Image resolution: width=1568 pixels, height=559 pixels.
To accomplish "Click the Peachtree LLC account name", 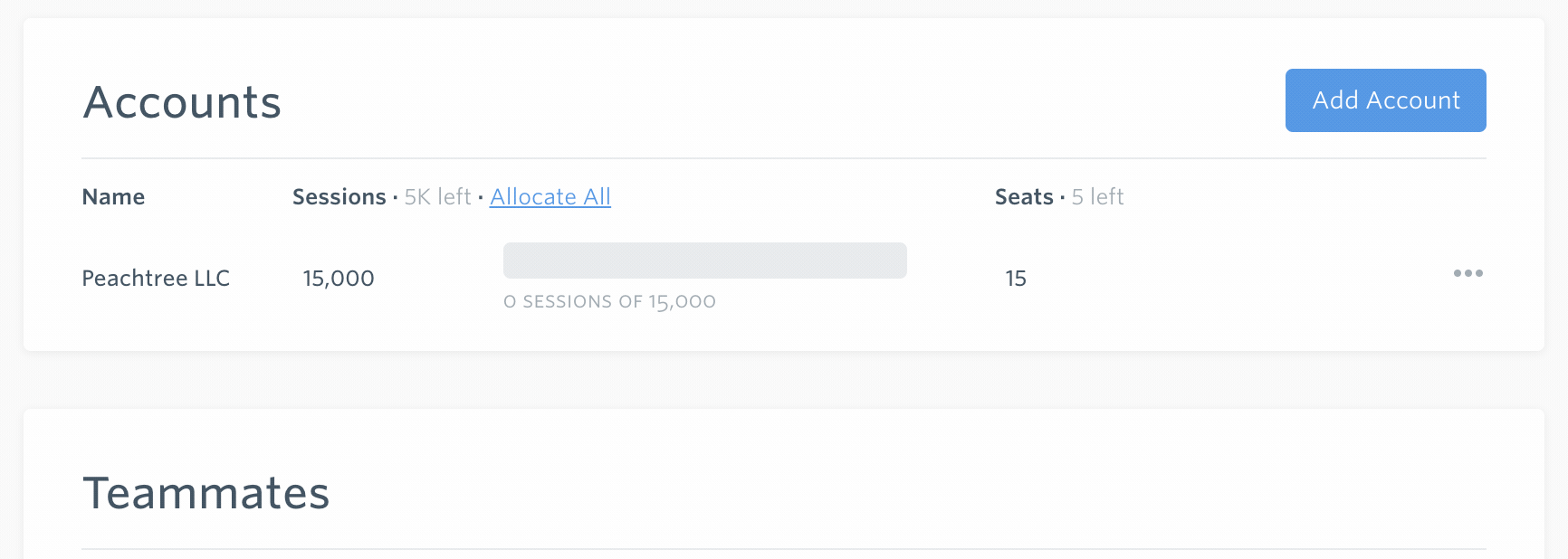I will [x=156, y=279].
